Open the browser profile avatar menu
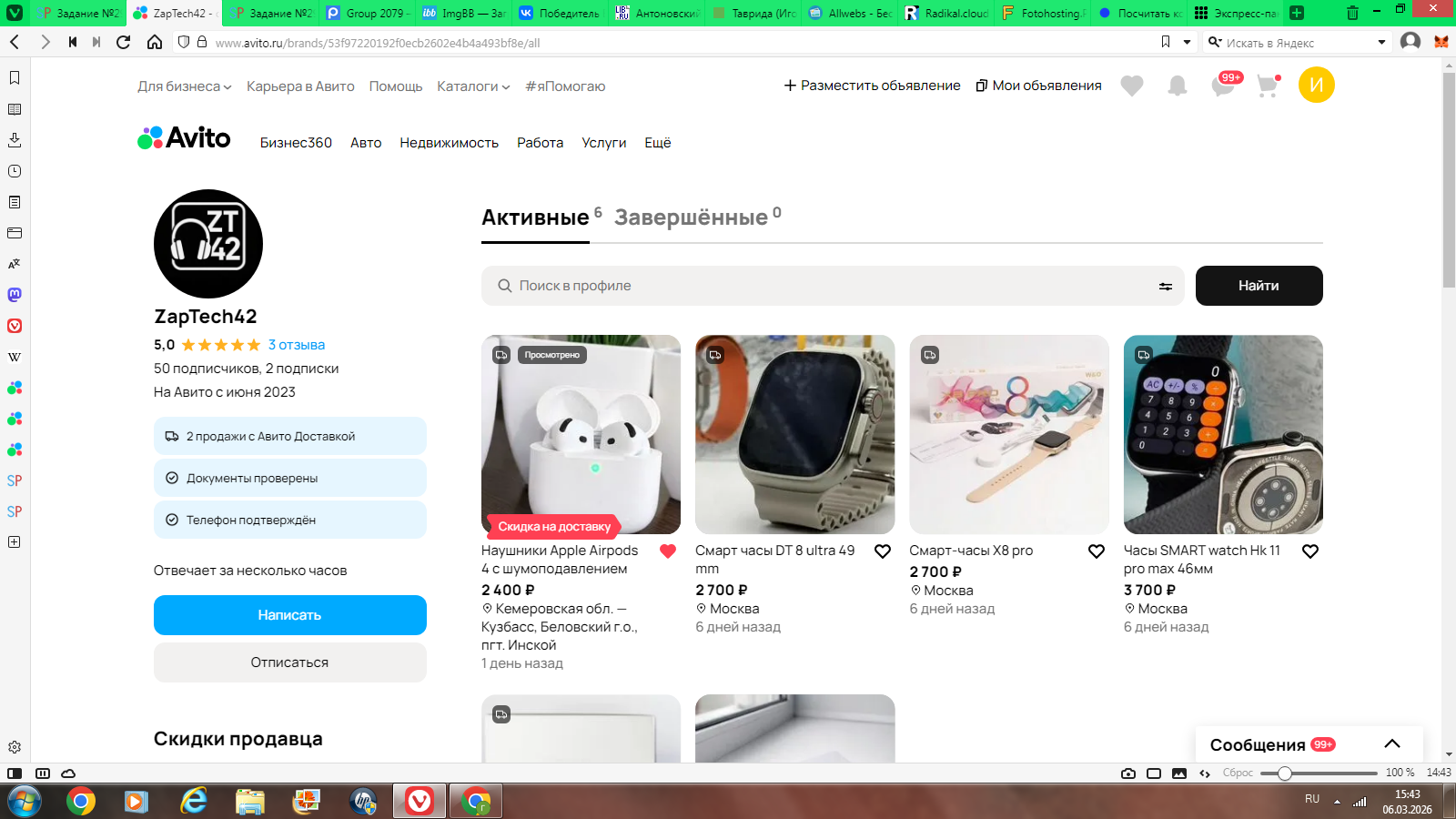This screenshot has width=1456, height=819. click(1410, 42)
